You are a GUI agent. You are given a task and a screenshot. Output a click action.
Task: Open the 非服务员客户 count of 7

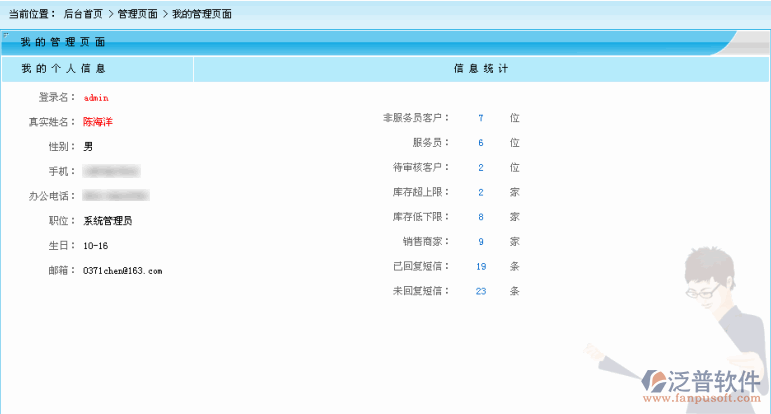tap(481, 118)
